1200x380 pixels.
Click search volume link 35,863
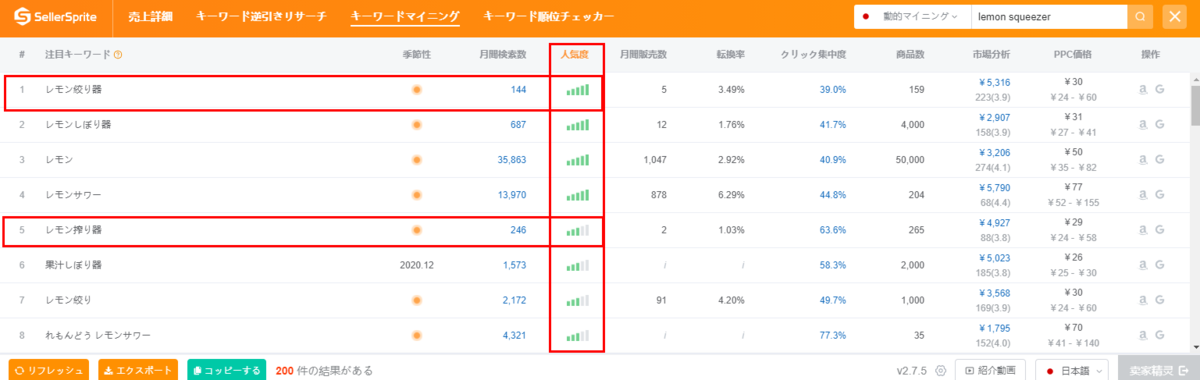point(511,160)
